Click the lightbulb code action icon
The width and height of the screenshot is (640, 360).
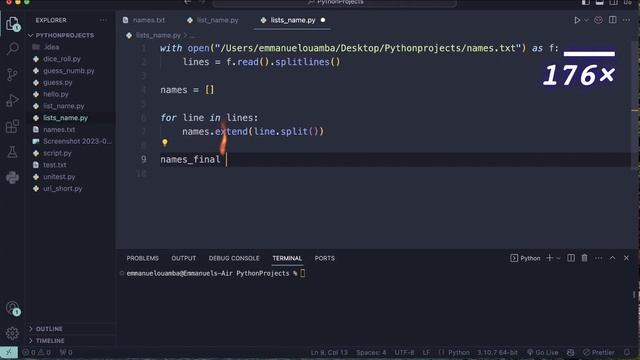(165, 142)
